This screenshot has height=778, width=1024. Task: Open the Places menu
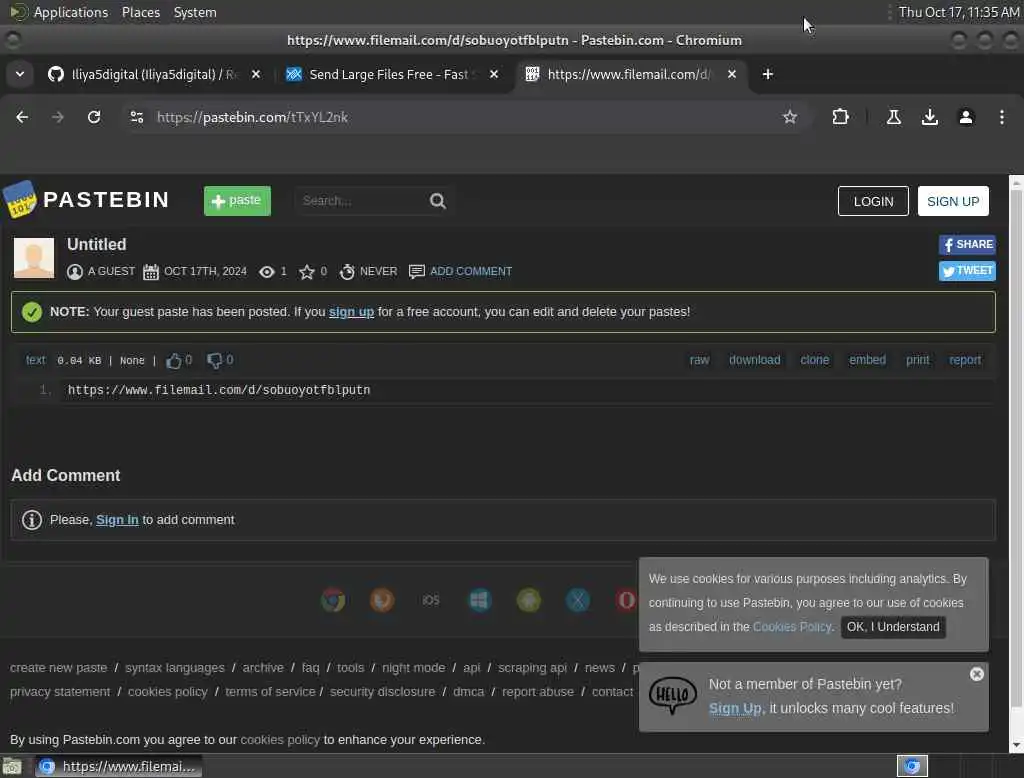click(x=141, y=12)
